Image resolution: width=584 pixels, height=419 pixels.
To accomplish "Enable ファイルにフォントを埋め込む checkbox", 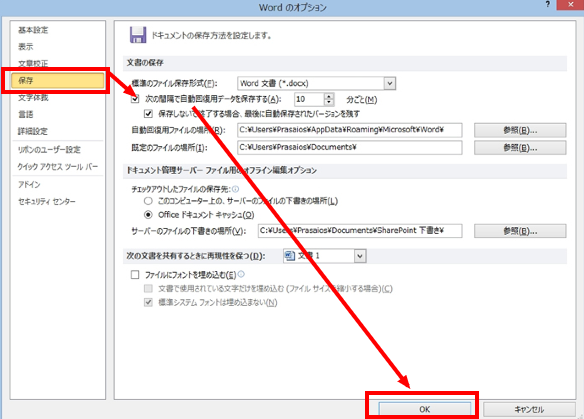I will (x=135, y=275).
